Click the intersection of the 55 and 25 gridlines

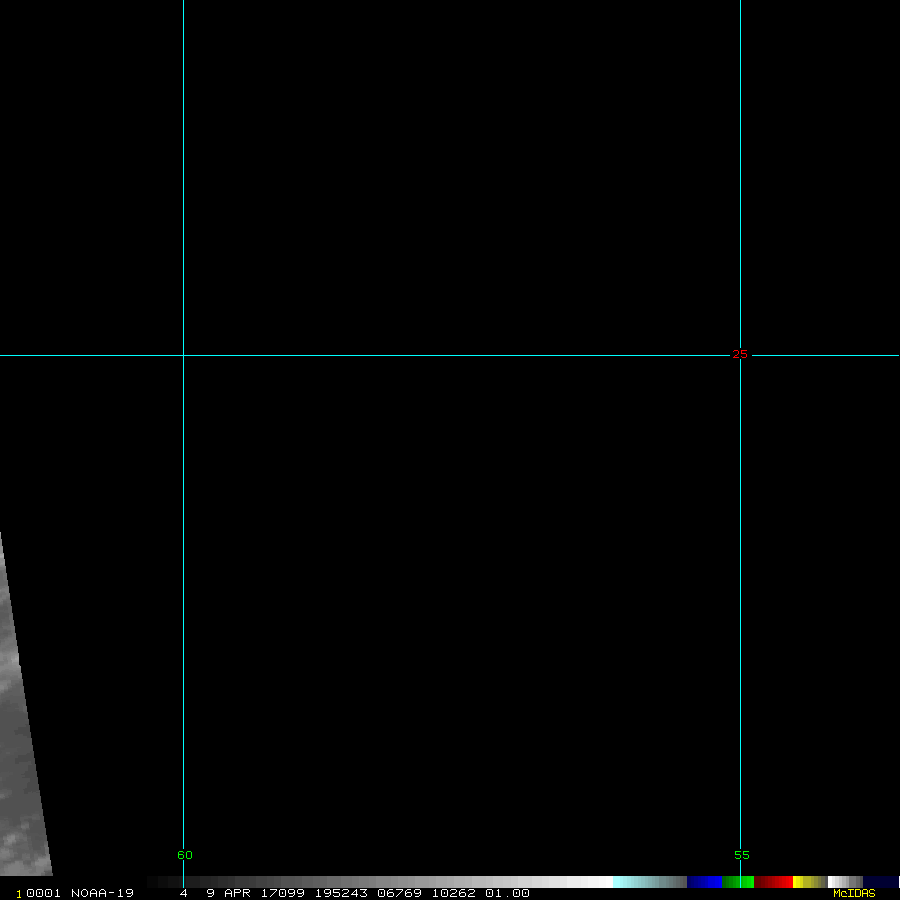pos(740,355)
